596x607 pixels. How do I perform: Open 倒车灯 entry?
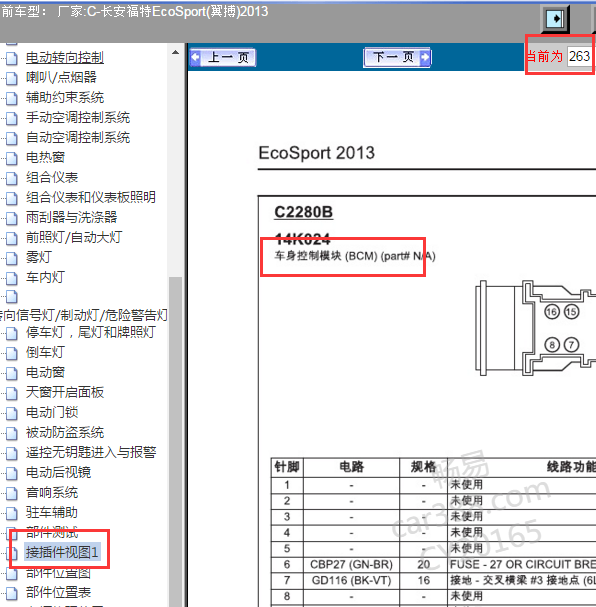pyautogui.click(x=45, y=352)
